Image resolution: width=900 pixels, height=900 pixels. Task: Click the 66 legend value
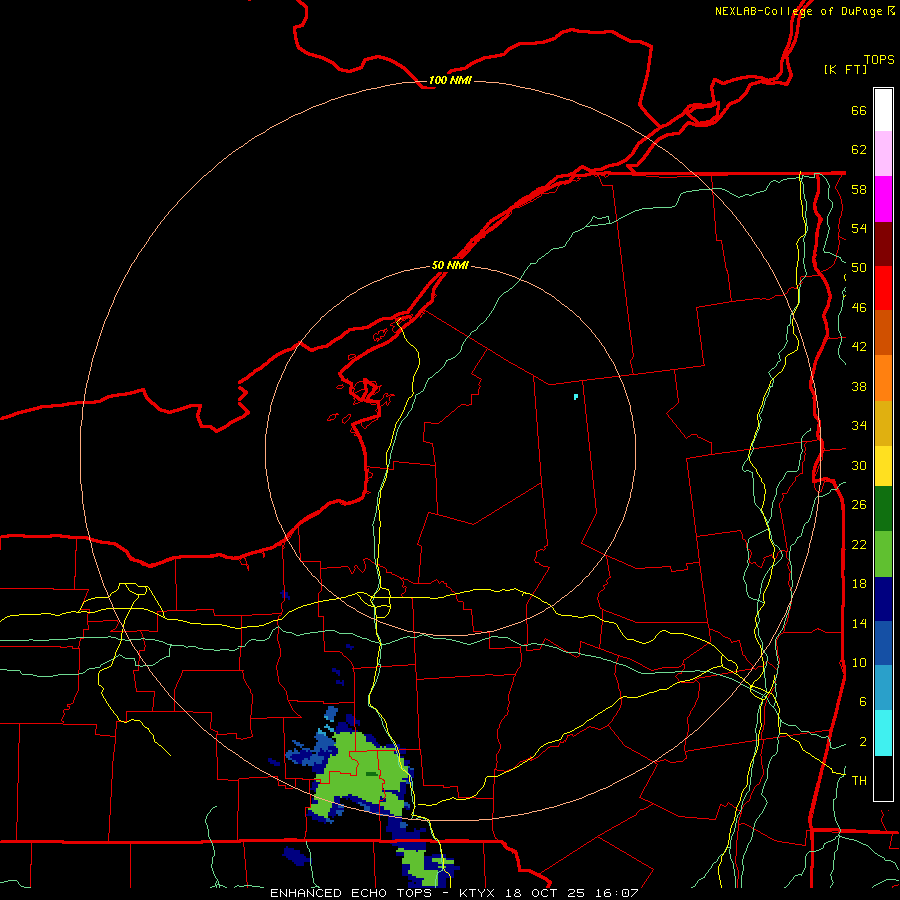[x=859, y=110]
